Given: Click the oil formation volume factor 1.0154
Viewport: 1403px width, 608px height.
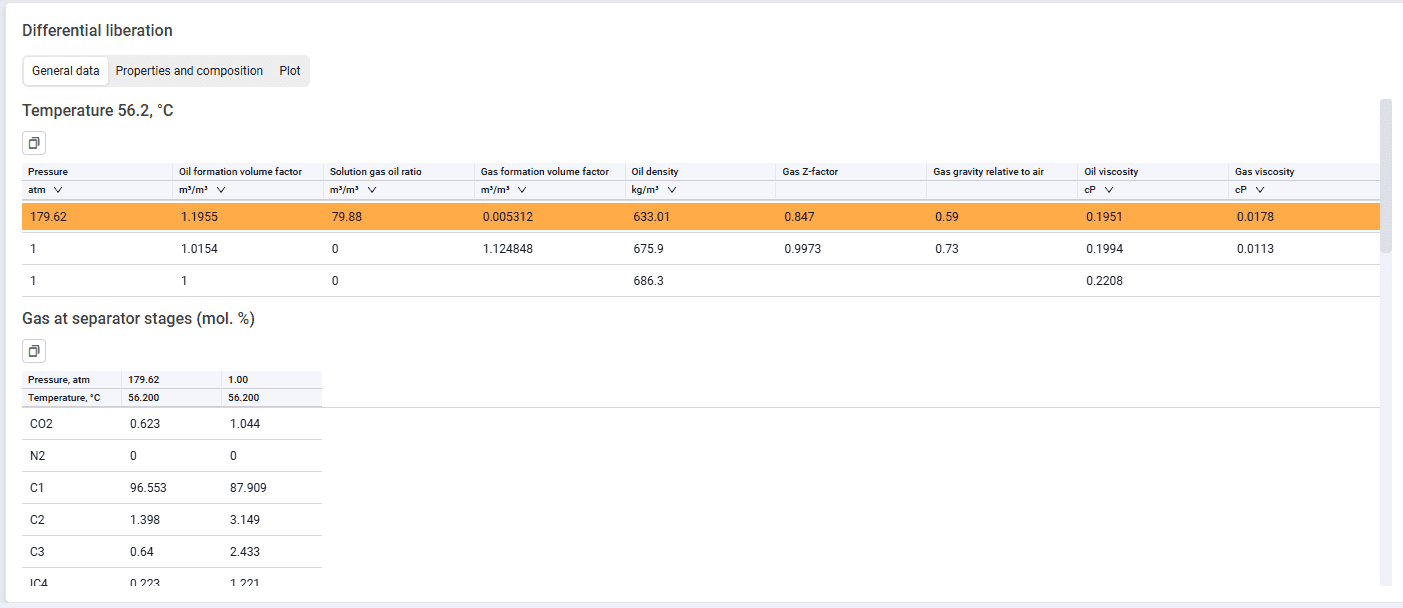Looking at the screenshot, I should click(199, 249).
